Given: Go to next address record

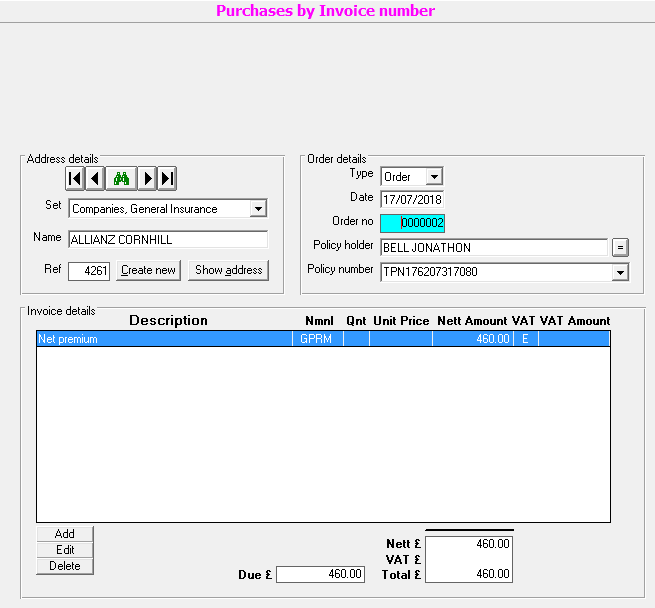Looking at the screenshot, I should click(147, 179).
